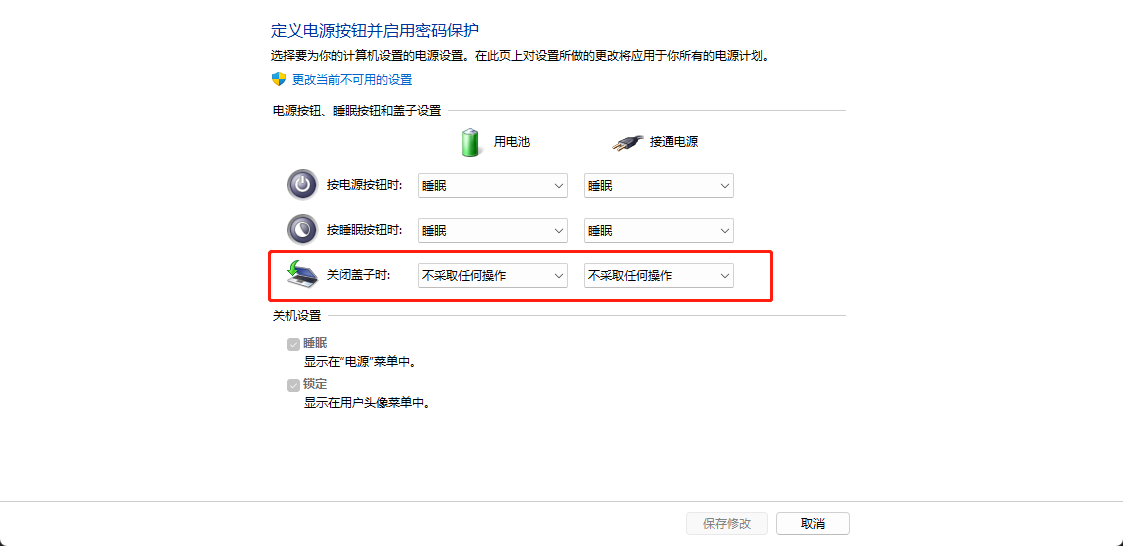
Task: Expand sleep button battery dropdown
Action: point(493,231)
